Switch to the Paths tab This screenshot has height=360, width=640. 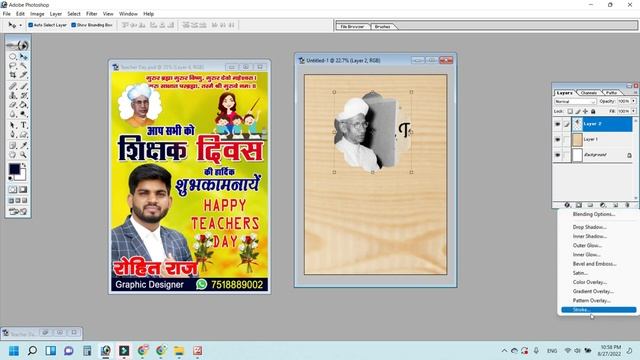[x=611, y=93]
